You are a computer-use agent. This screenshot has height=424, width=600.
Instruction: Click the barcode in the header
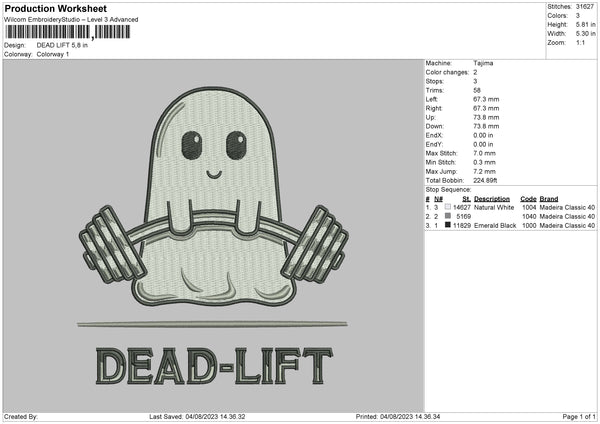68,33
